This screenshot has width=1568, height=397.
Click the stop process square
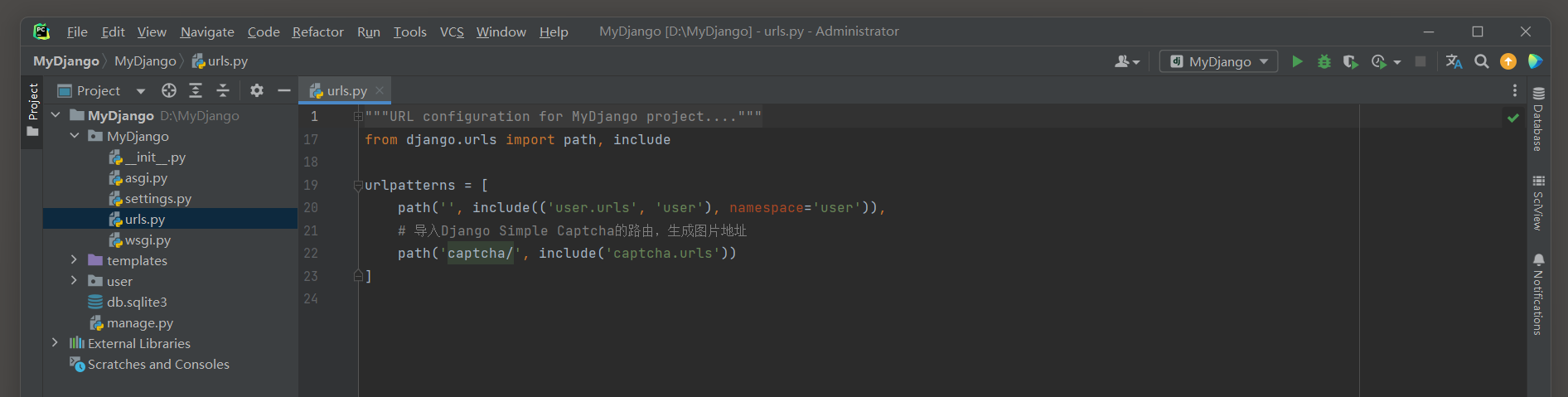[x=1420, y=61]
